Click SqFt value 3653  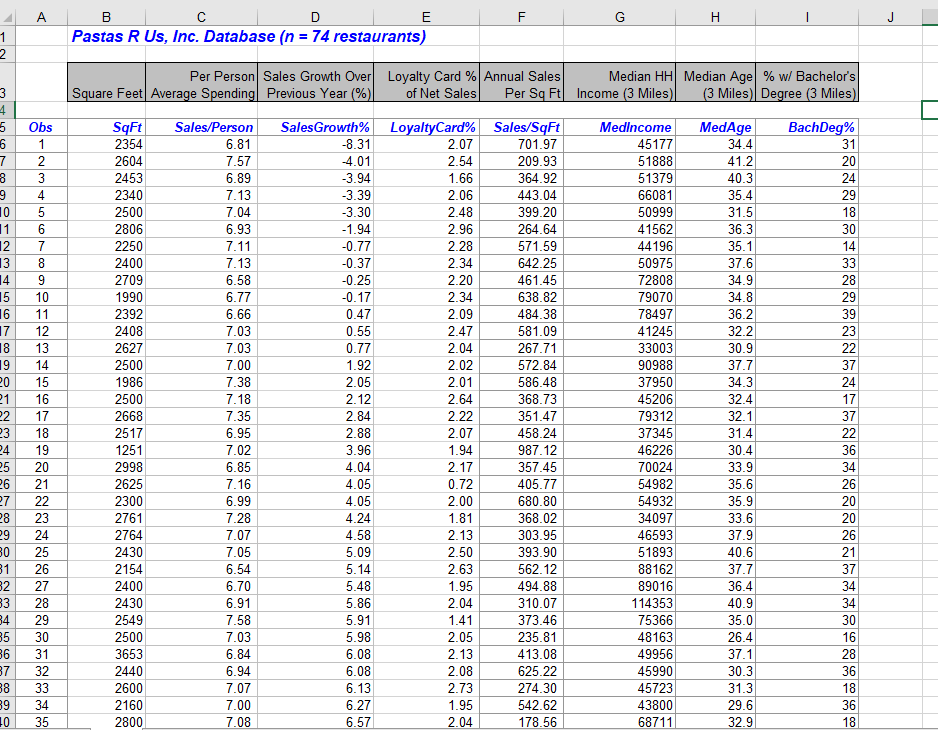(106, 655)
